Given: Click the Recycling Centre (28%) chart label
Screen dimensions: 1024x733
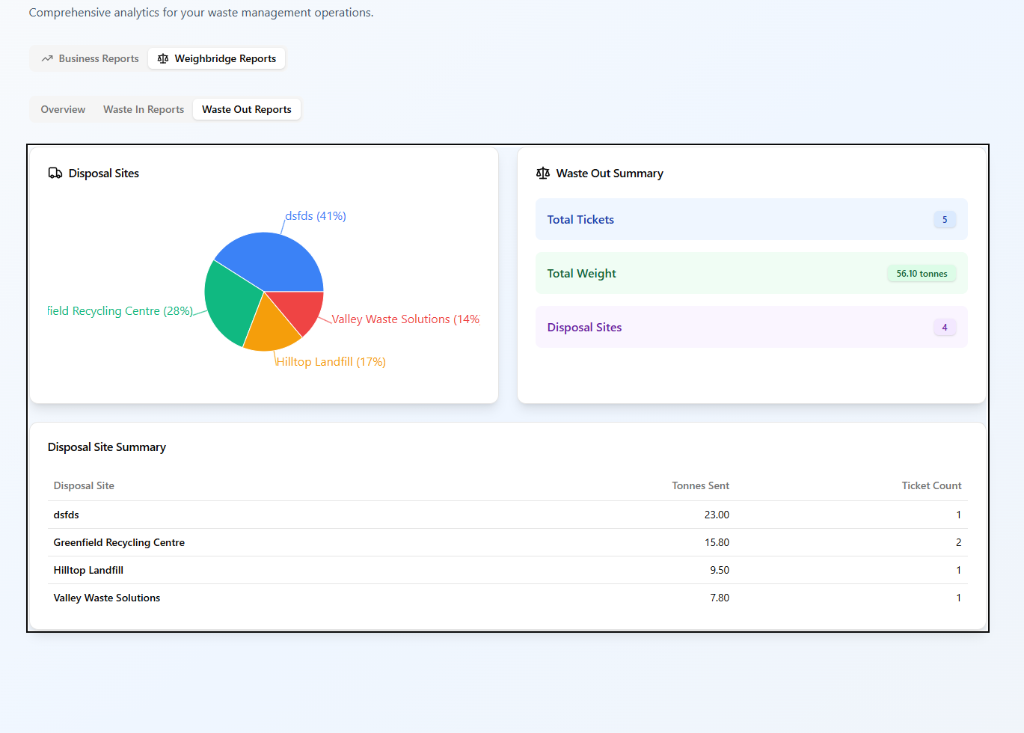Looking at the screenshot, I should coord(120,311).
